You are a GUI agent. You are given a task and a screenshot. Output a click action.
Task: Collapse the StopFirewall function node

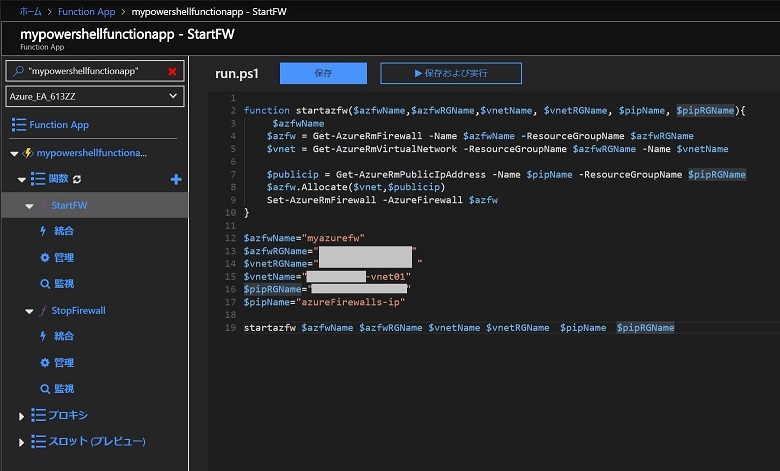point(30,310)
